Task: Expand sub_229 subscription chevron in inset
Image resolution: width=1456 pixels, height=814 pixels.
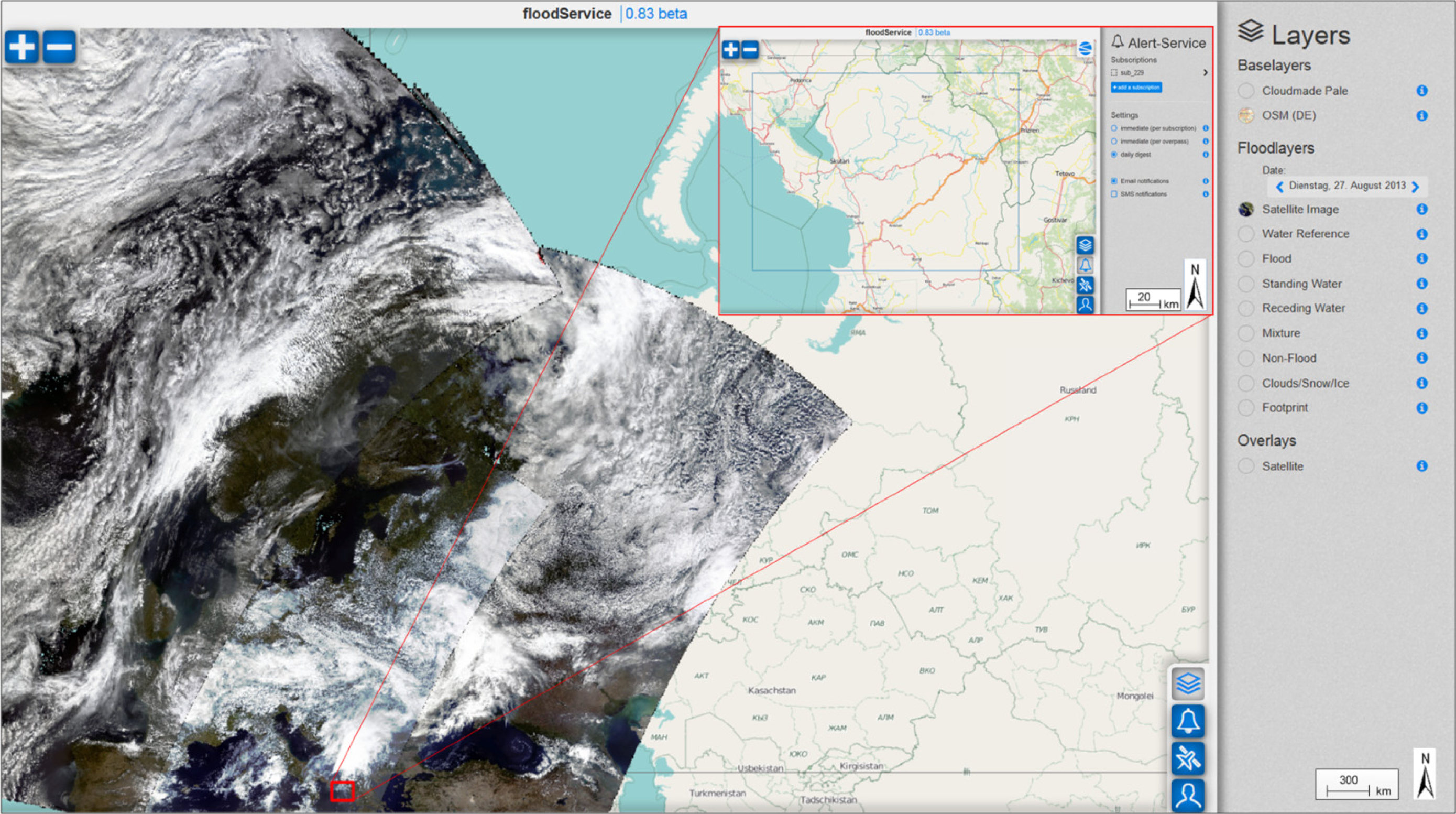Action: pyautogui.click(x=1206, y=73)
